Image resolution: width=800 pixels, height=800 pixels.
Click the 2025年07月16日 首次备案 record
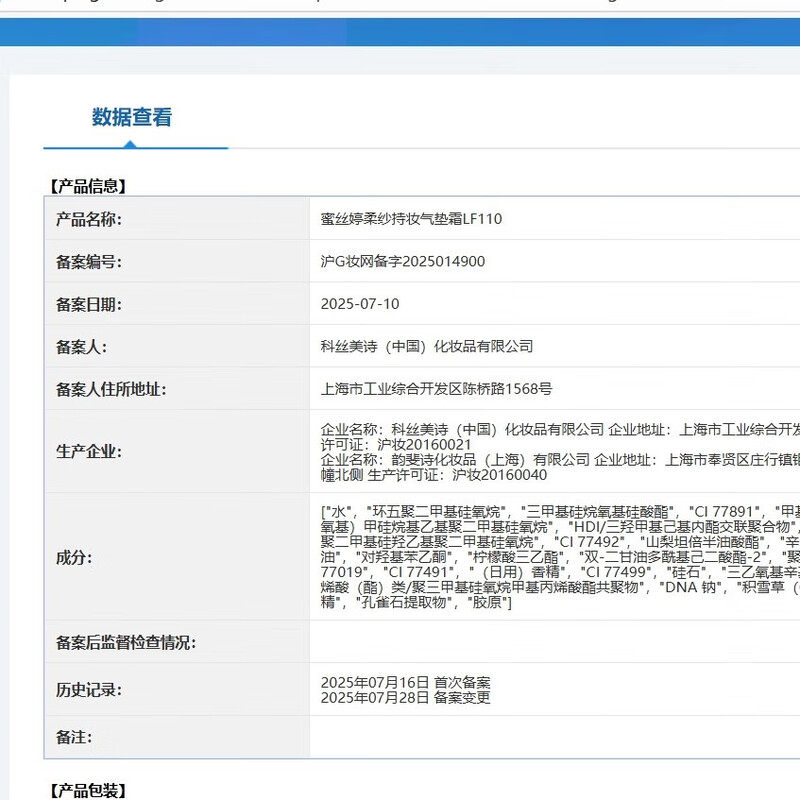[x=405, y=682]
